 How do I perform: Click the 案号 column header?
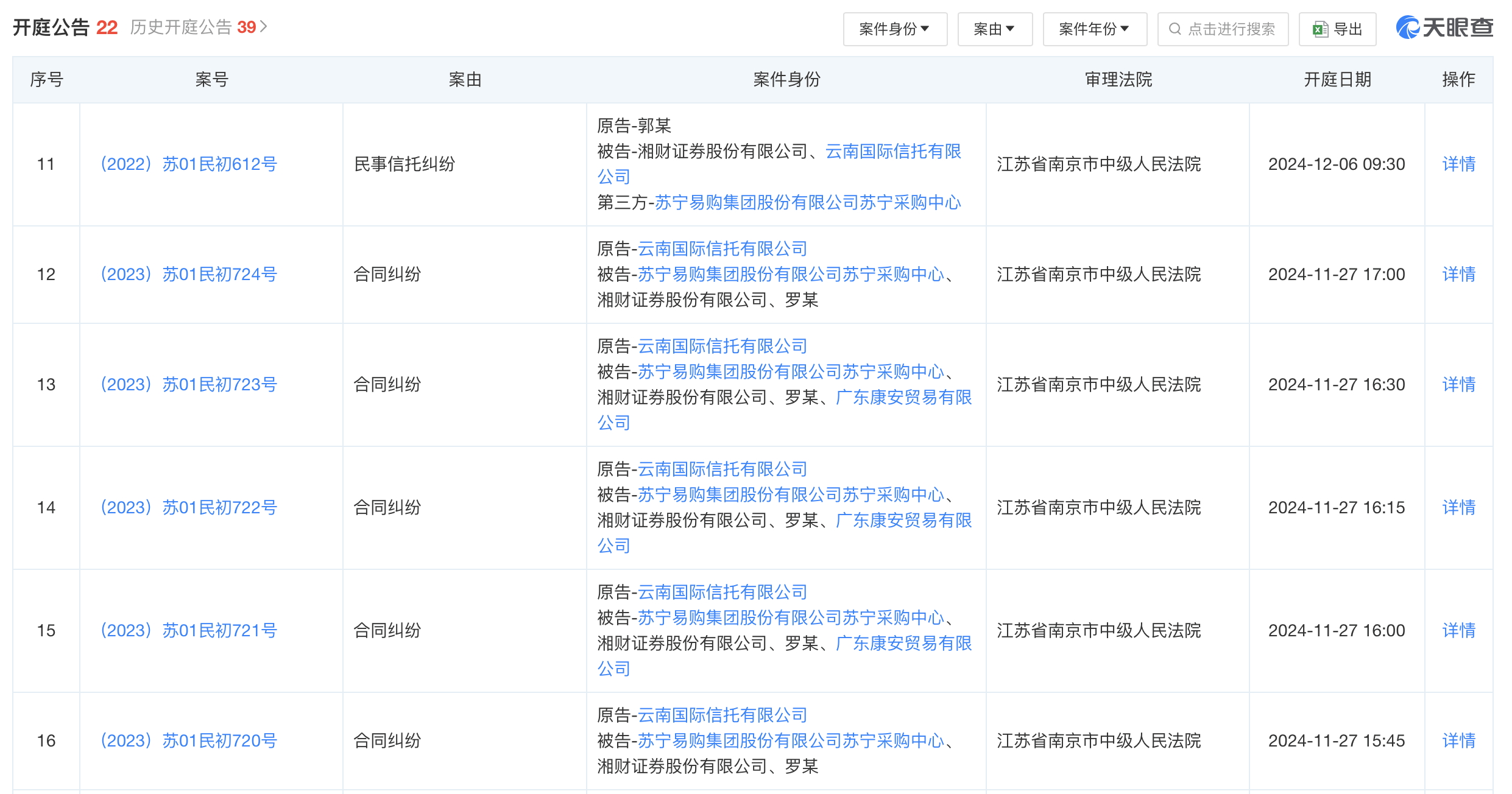tap(211, 79)
